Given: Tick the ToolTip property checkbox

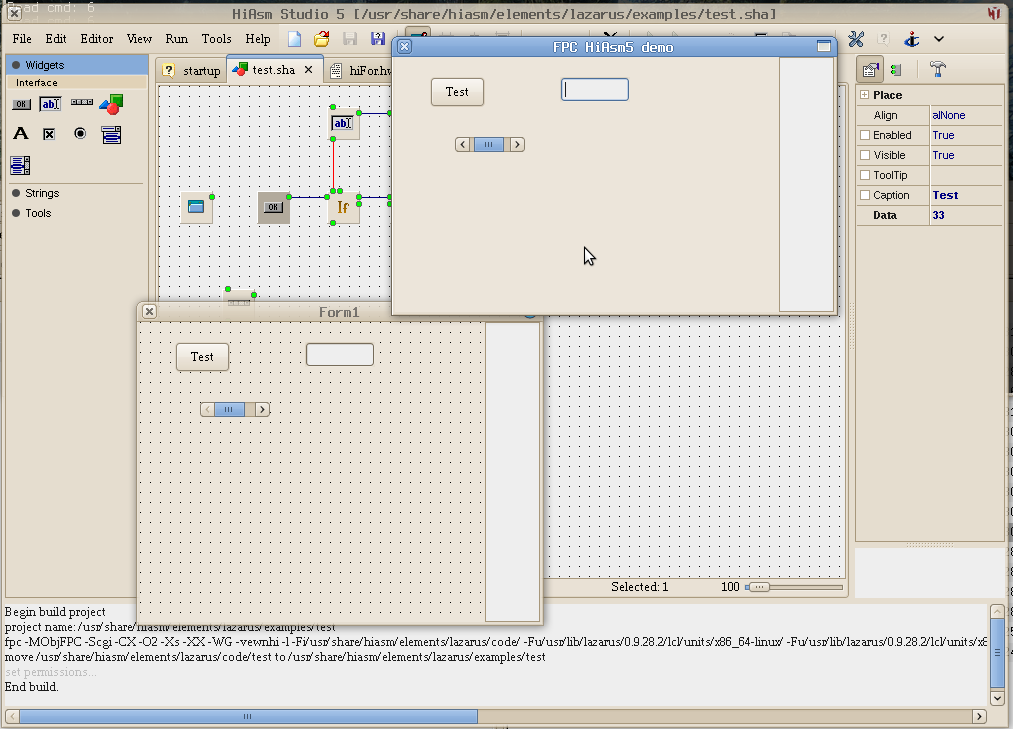Looking at the screenshot, I should click(x=865, y=176).
